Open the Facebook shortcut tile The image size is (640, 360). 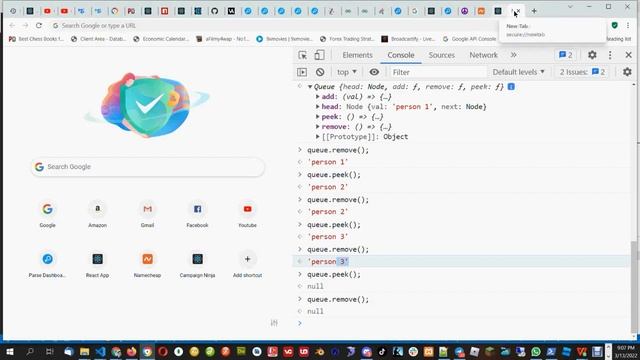[x=198, y=214]
